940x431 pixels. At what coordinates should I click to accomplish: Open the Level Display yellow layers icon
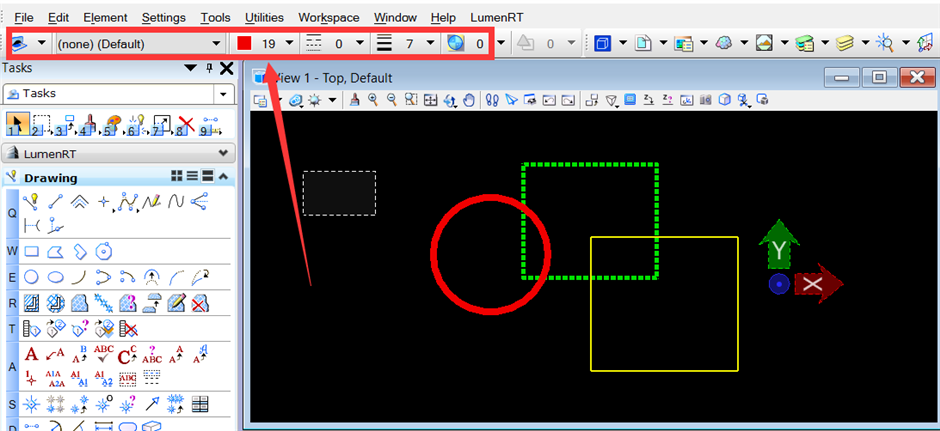[844, 43]
